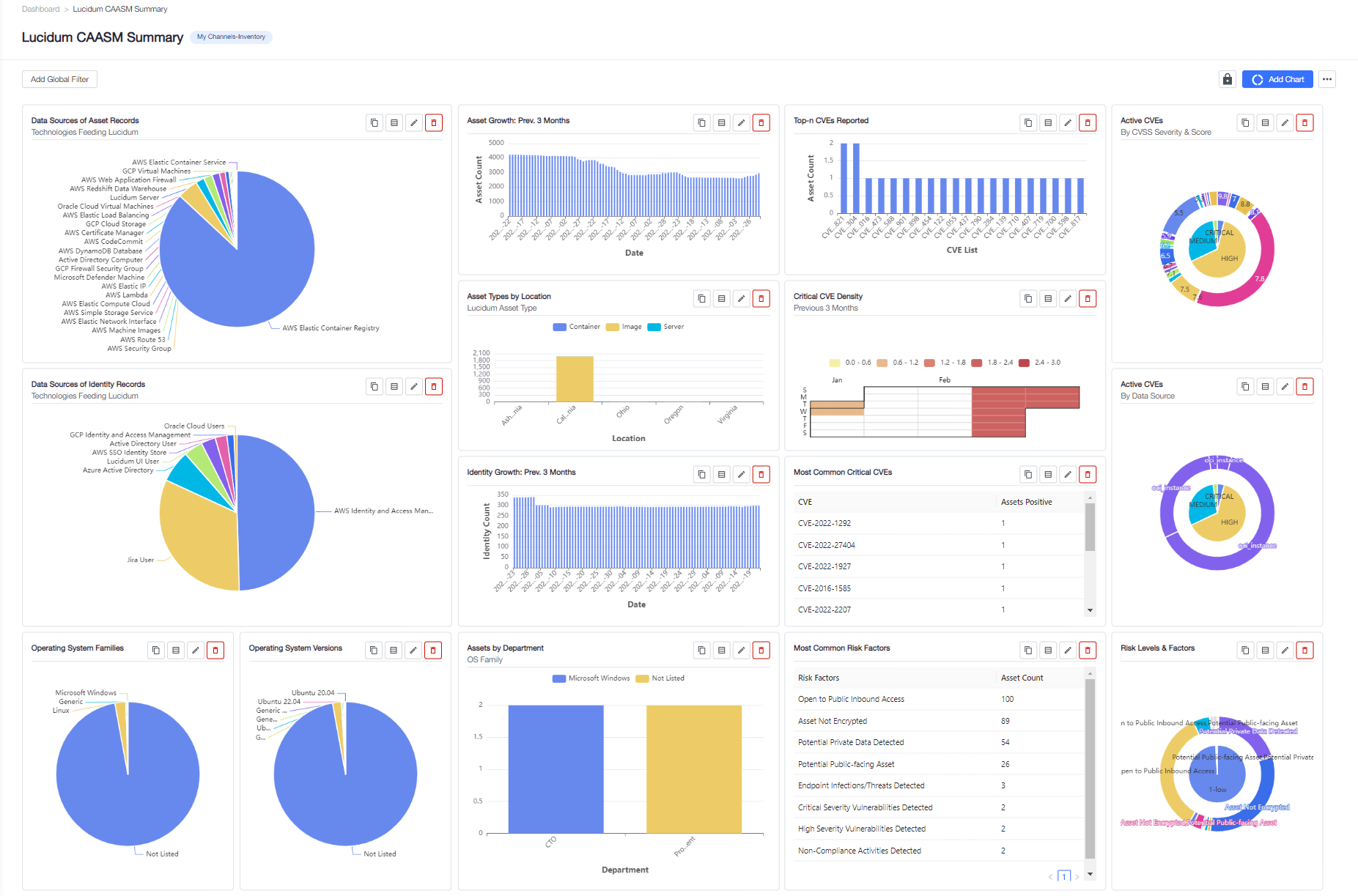Click the dashboard lock icon
The height and width of the screenshot is (896, 1358).
pos(1228,79)
